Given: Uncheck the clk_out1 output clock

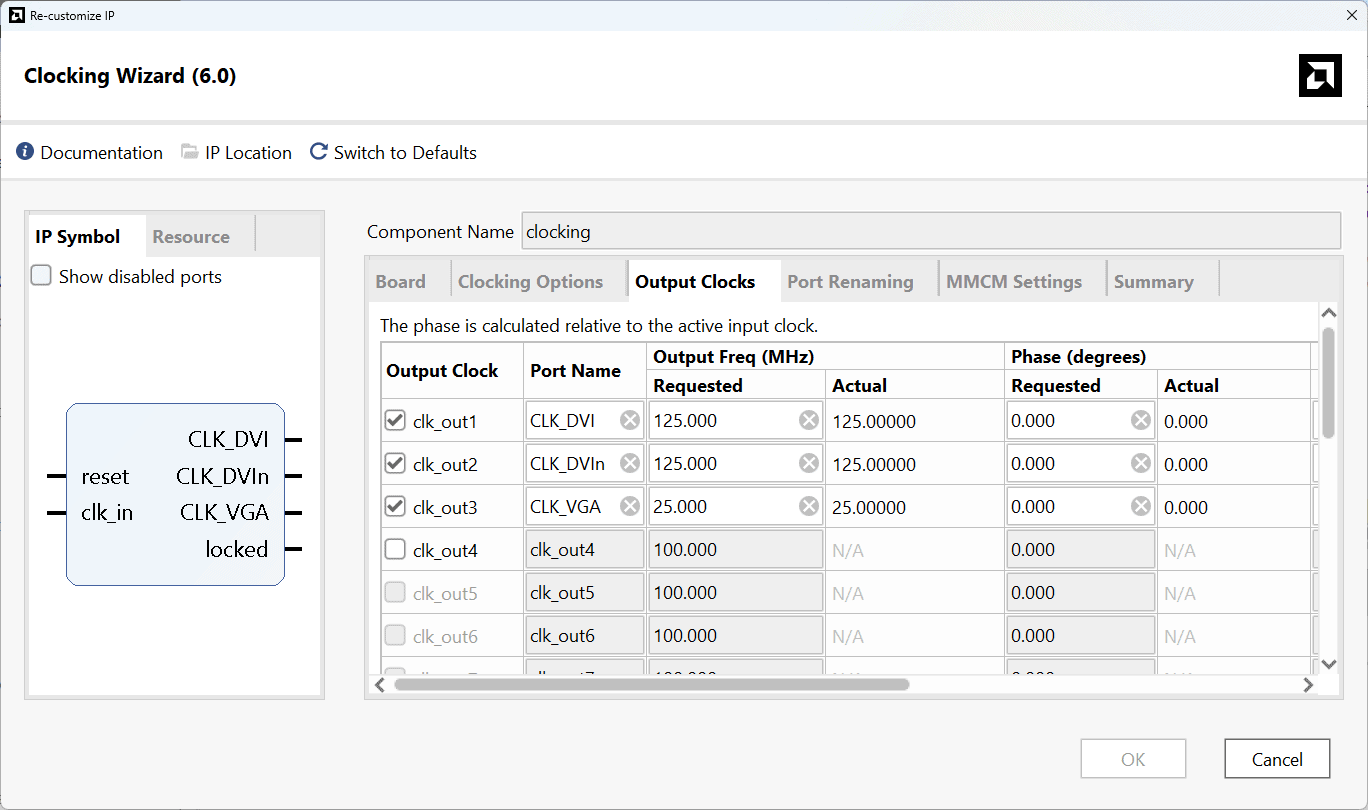Looking at the screenshot, I should coord(395,421).
